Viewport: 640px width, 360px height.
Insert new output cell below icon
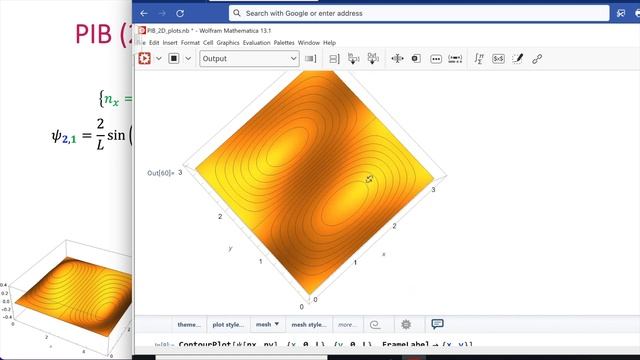(373, 59)
